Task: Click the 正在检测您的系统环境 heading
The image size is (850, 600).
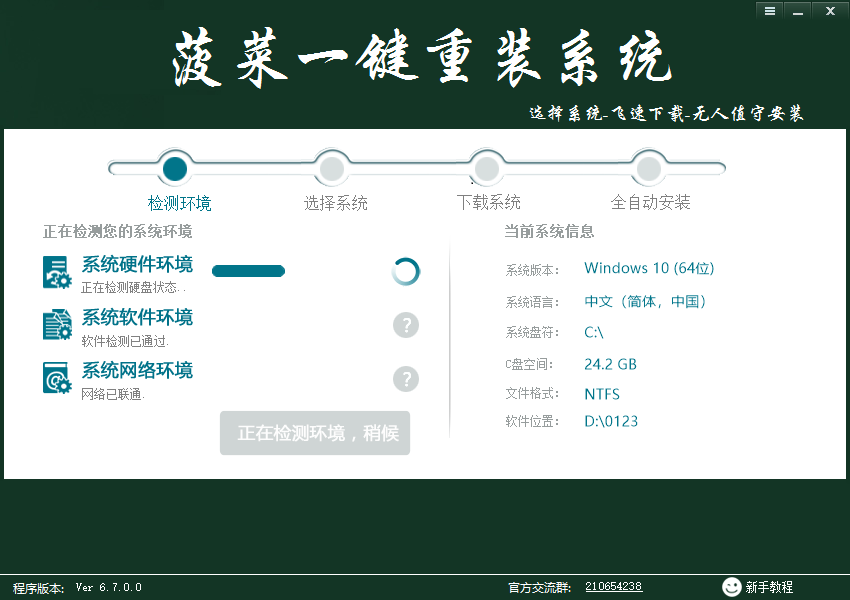Action: 118,231
